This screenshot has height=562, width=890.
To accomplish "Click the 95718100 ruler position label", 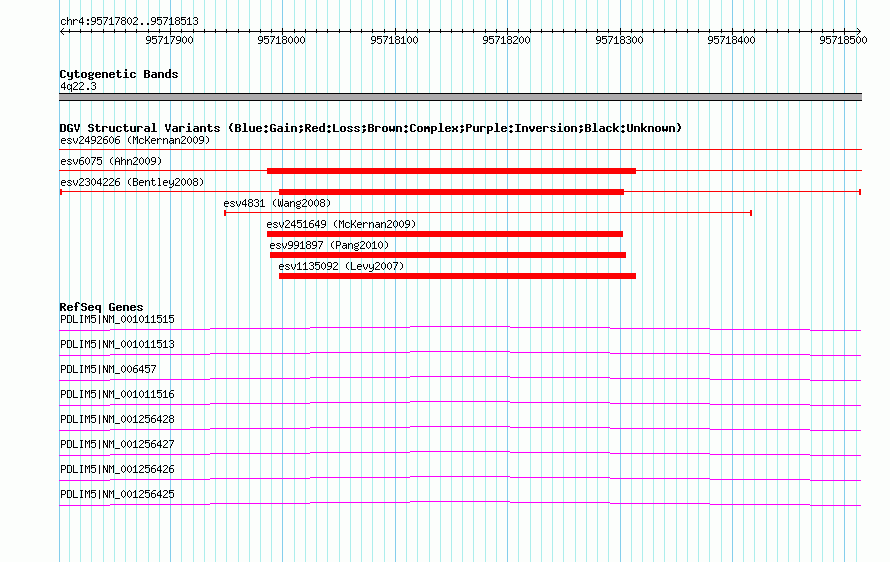I will (x=394, y=40).
